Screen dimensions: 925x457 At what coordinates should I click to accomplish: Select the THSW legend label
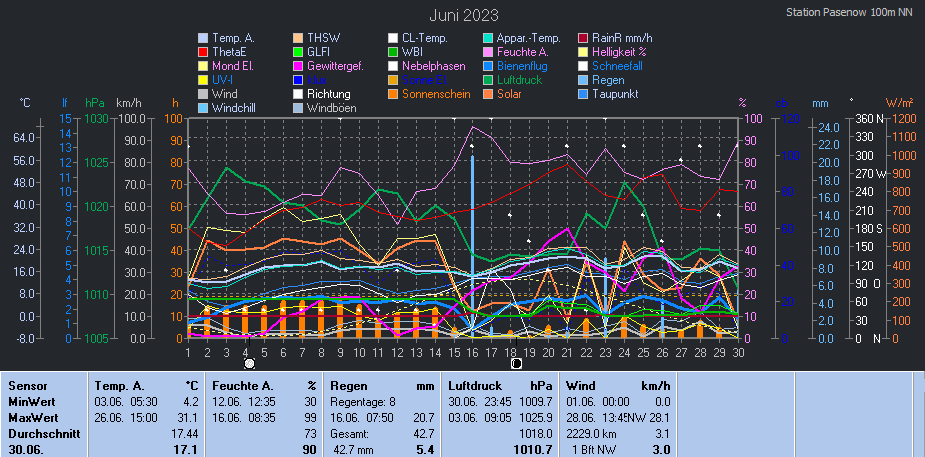323,38
